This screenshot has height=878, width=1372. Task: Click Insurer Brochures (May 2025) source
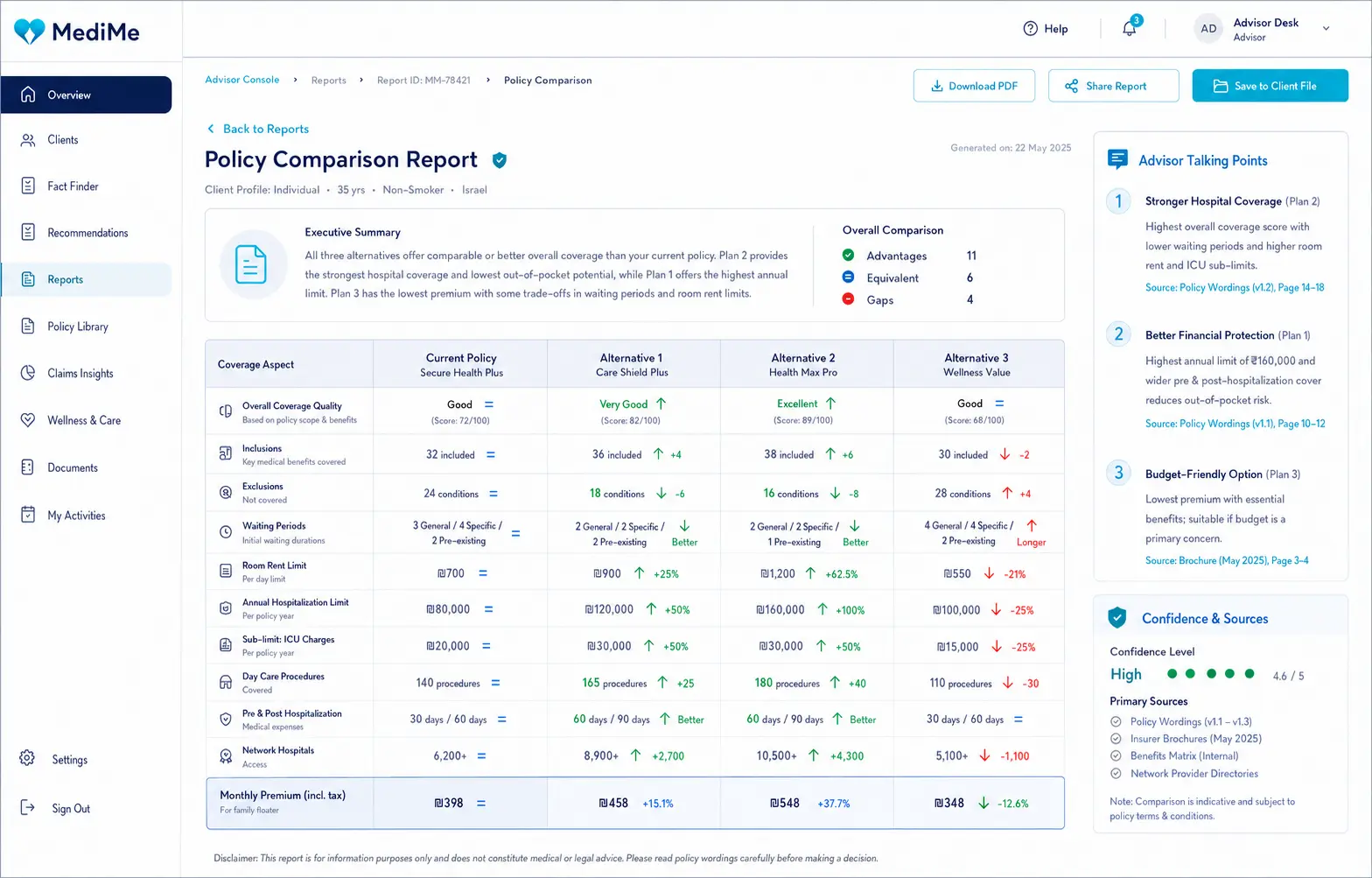click(1195, 739)
